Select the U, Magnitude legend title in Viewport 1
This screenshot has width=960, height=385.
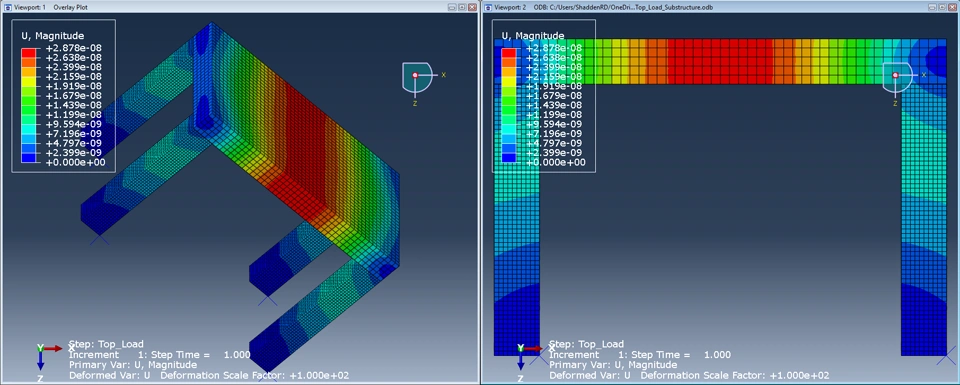pos(53,36)
